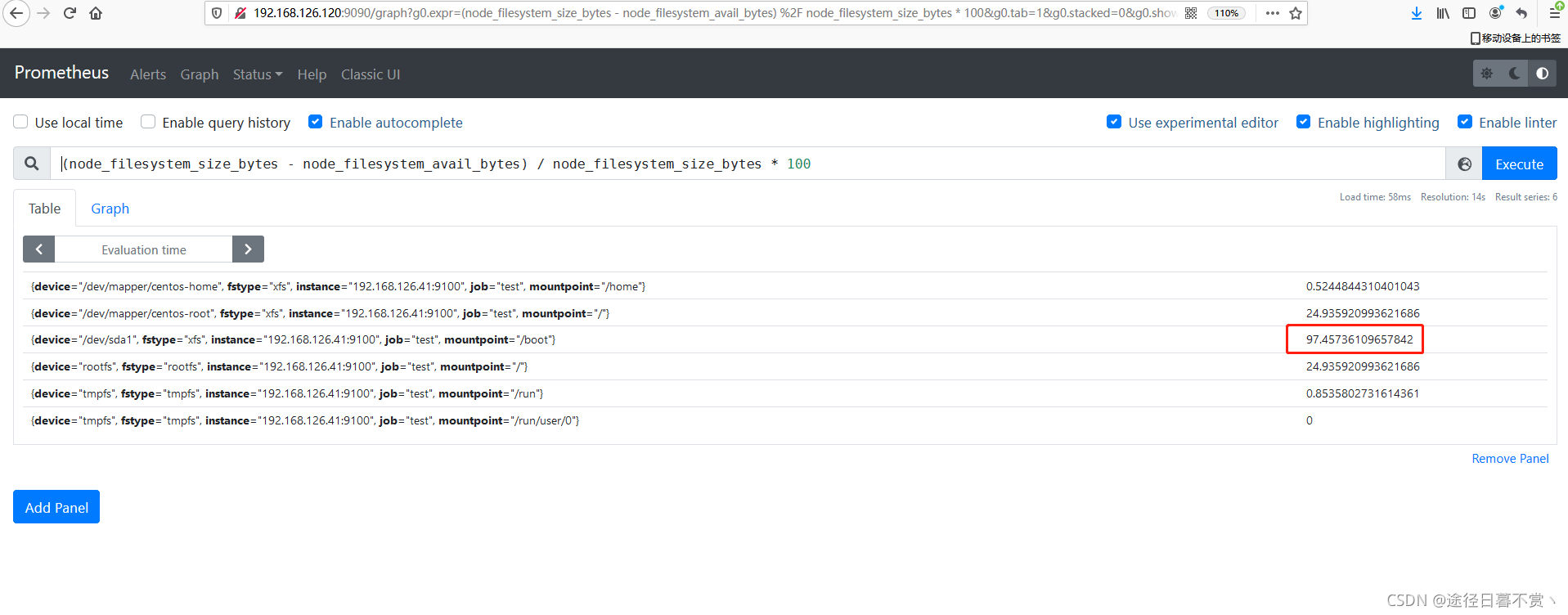Switch to the Graph tab in panel
Image resolution: width=1568 pixels, height=615 pixels.
click(110, 209)
